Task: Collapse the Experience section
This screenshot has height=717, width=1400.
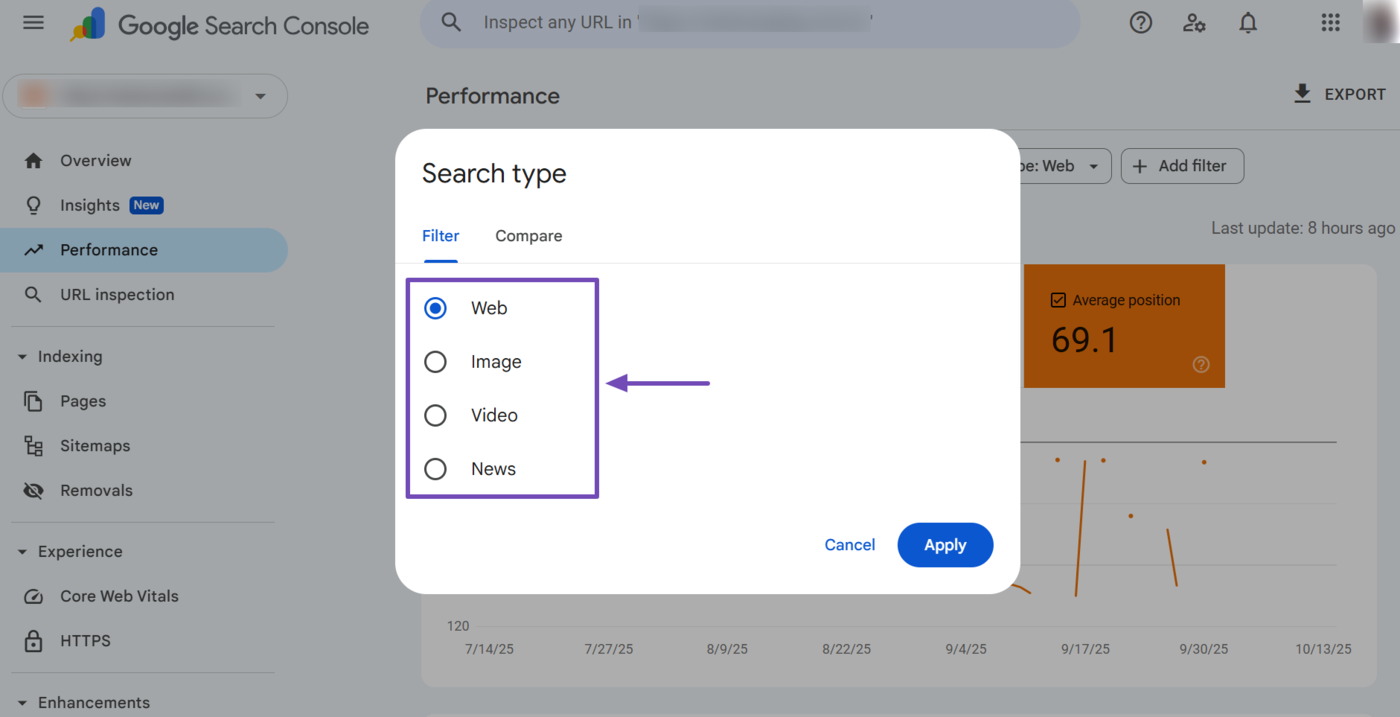Action: (x=22, y=552)
